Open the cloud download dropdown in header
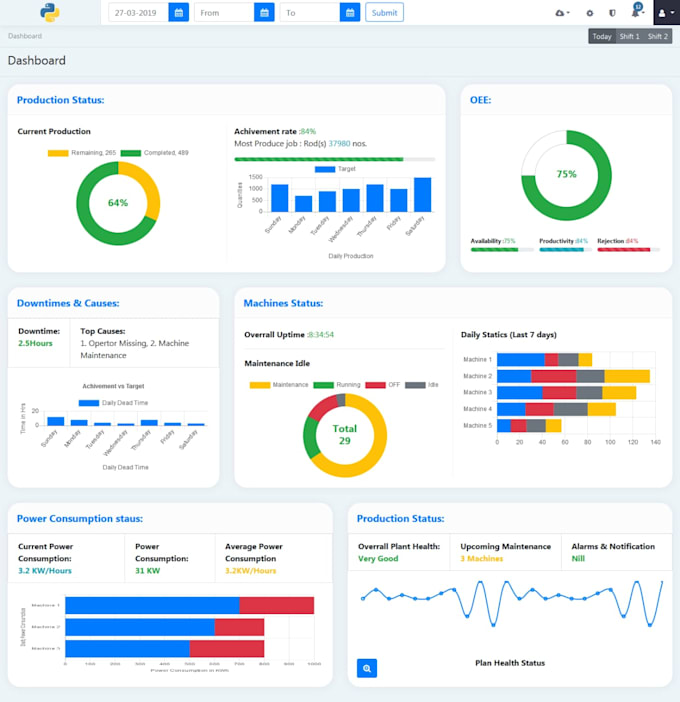The height and width of the screenshot is (702, 680). [x=562, y=13]
